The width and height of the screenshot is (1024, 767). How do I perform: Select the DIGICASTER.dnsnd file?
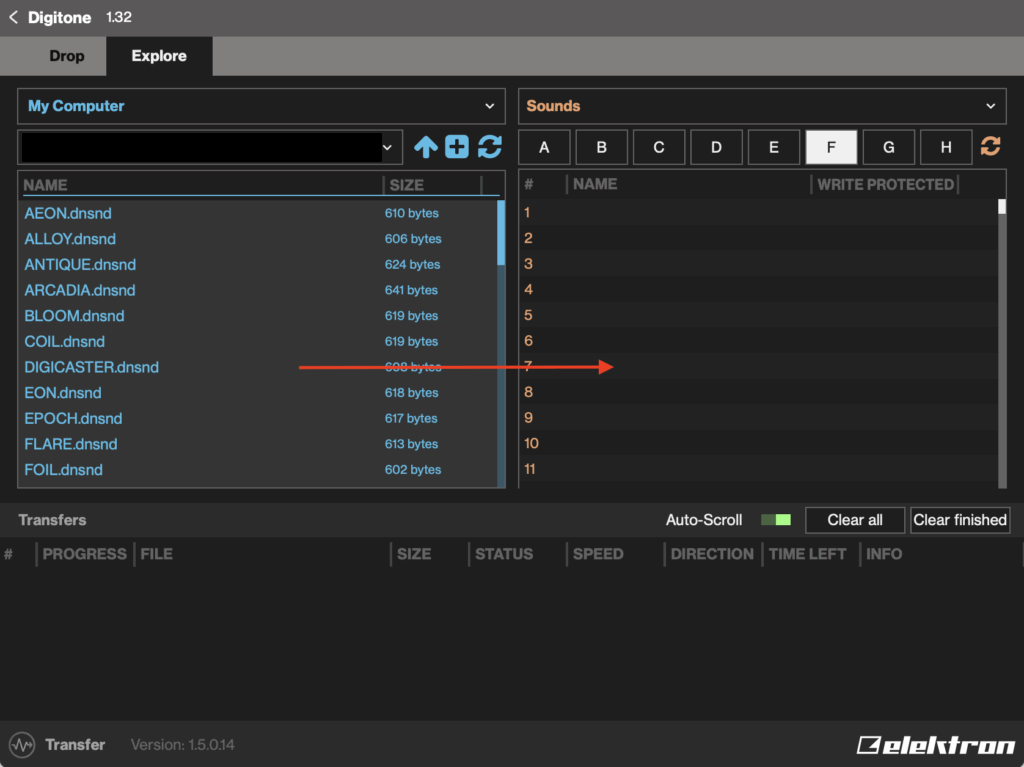[92, 367]
